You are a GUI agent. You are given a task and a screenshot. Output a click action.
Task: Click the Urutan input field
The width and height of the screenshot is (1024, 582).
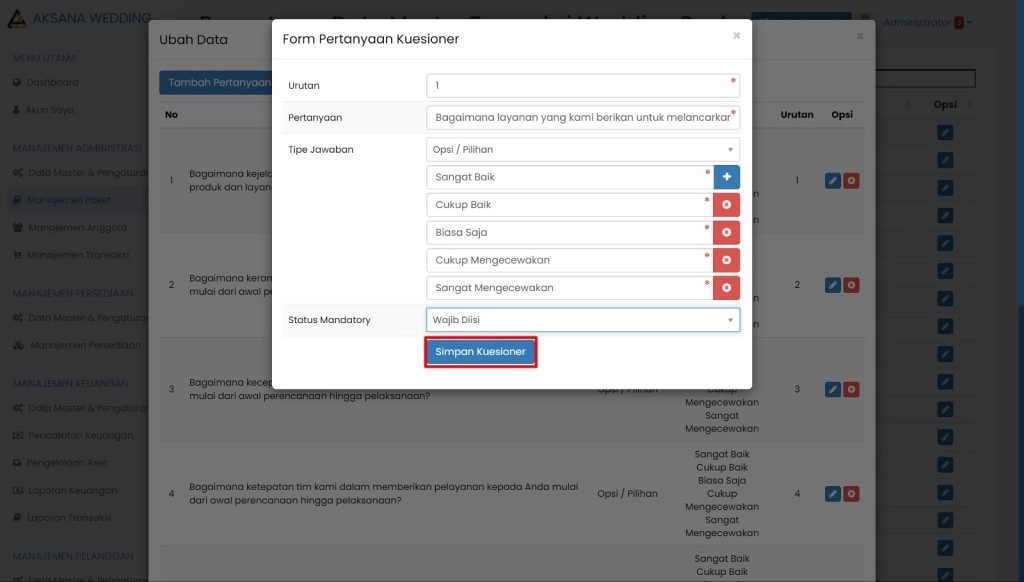pyautogui.click(x=580, y=86)
